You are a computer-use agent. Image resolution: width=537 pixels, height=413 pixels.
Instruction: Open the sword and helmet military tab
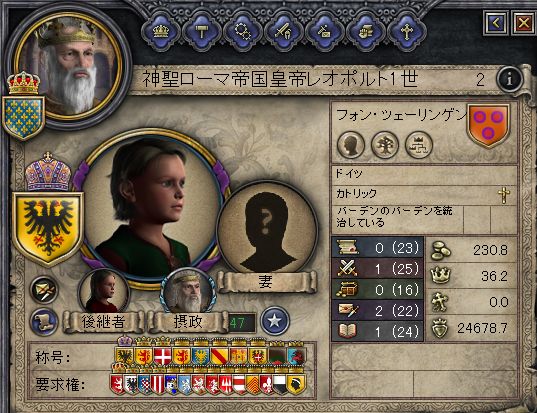284,32
